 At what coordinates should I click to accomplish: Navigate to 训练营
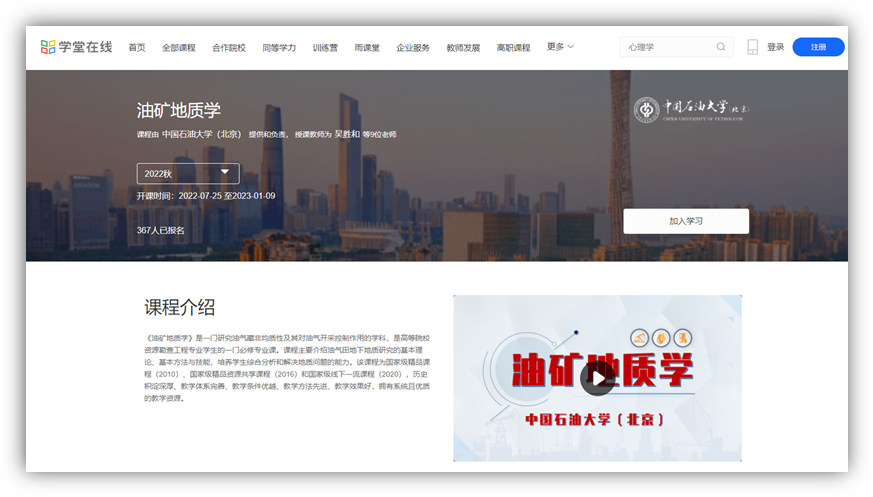(325, 47)
